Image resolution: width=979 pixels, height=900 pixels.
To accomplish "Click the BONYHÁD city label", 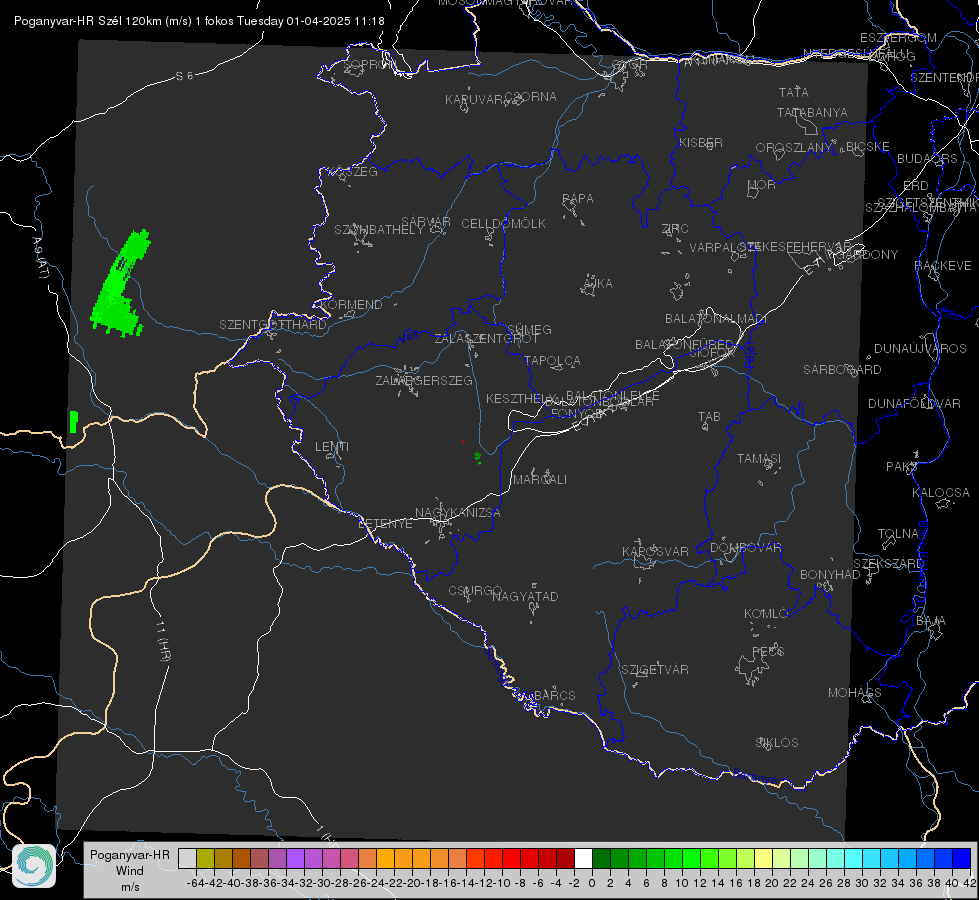I will [830, 575].
